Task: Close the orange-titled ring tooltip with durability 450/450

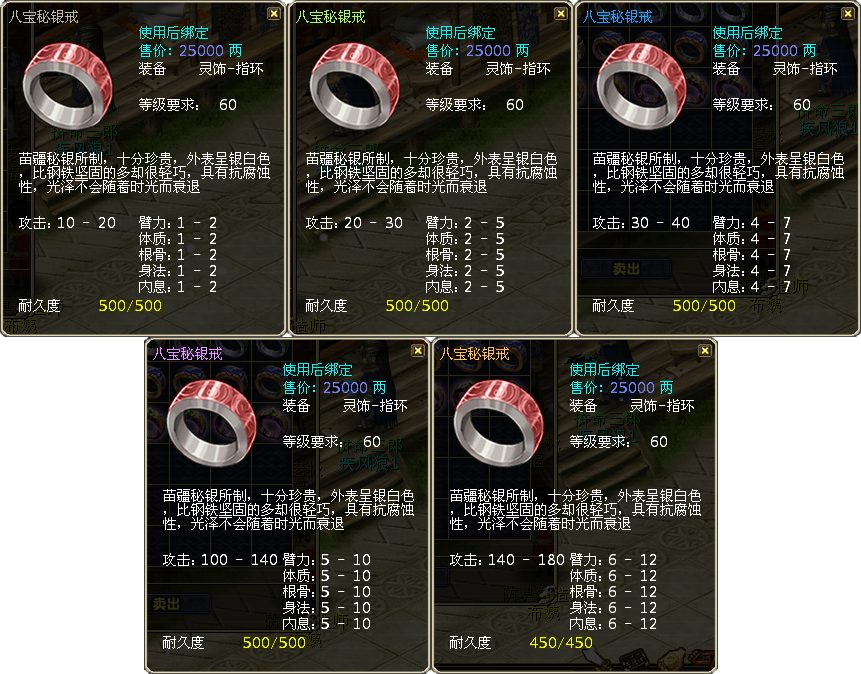Action: point(705,350)
